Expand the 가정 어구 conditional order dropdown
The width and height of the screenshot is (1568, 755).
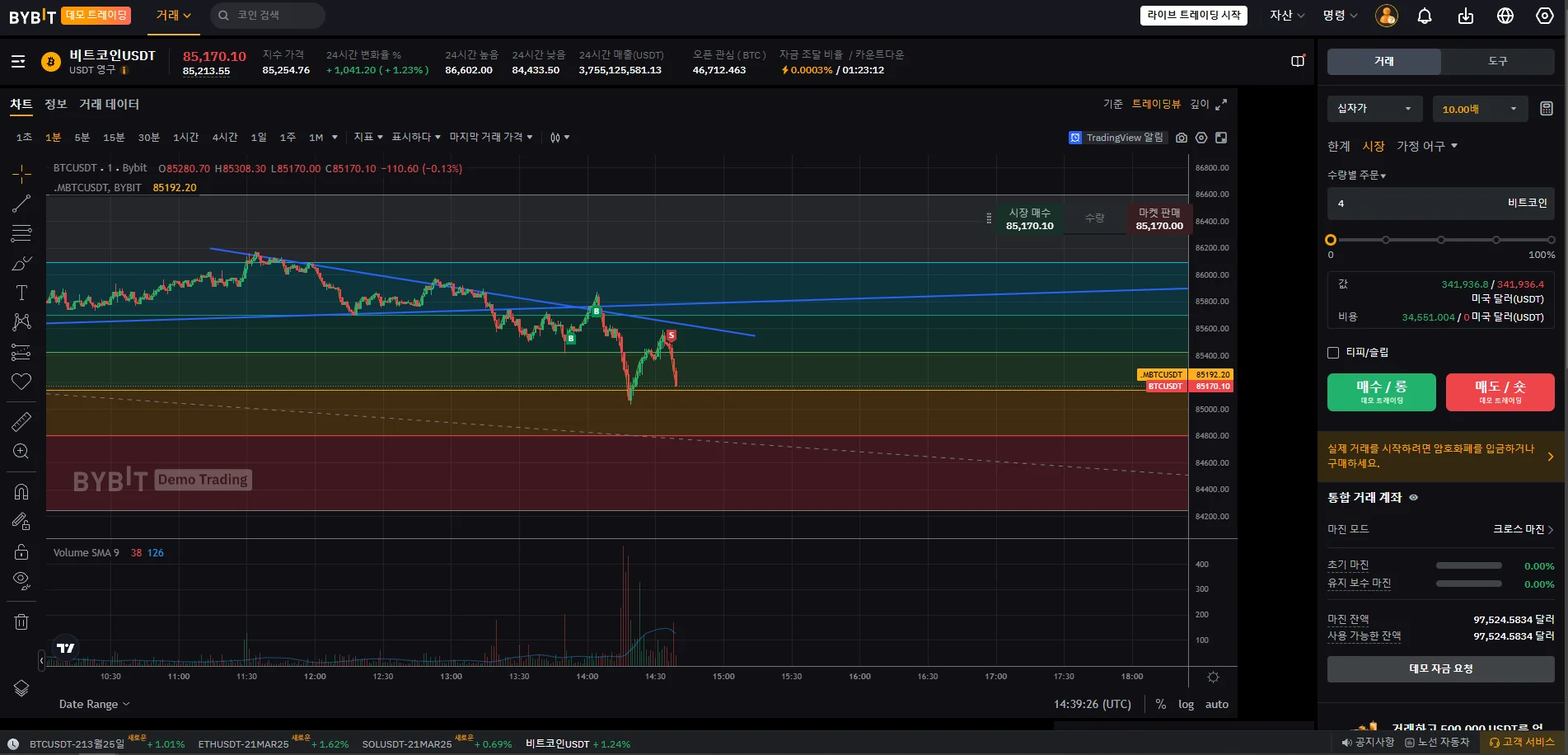[x=1427, y=146]
